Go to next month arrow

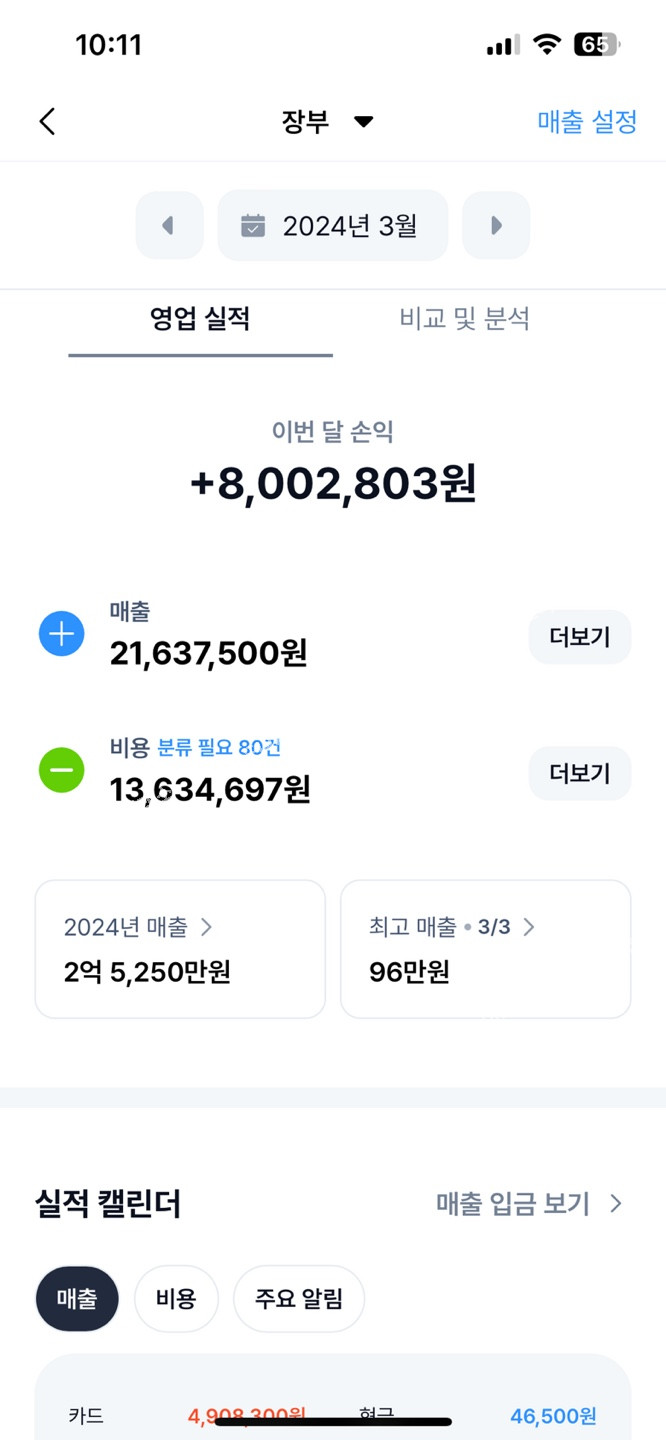496,226
